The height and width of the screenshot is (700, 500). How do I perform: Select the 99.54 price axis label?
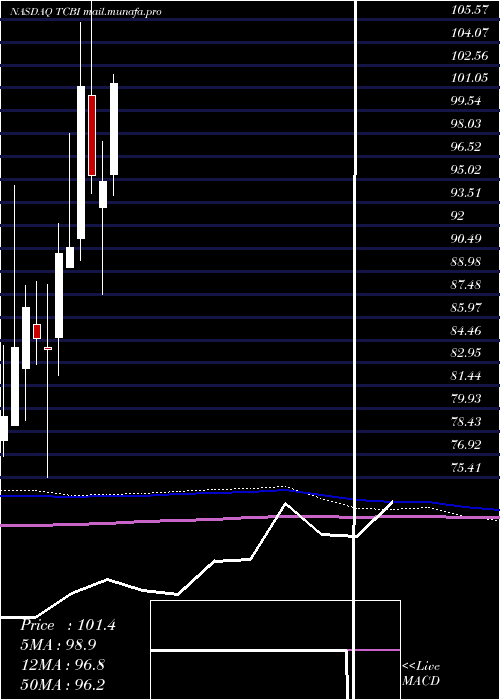(x=466, y=101)
